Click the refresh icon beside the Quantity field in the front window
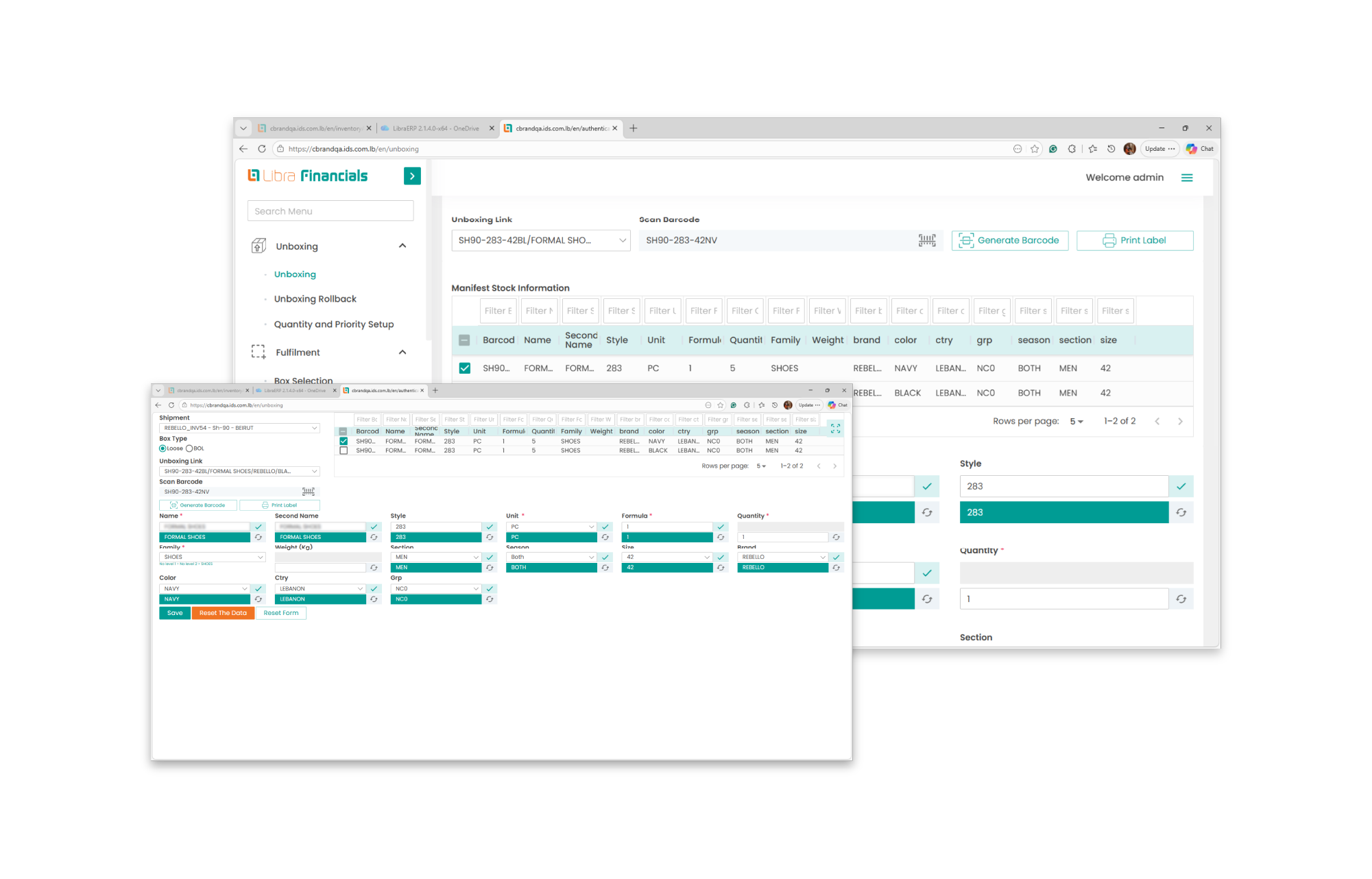Image resolution: width=1372 pixels, height=879 pixels. pyautogui.click(x=836, y=537)
